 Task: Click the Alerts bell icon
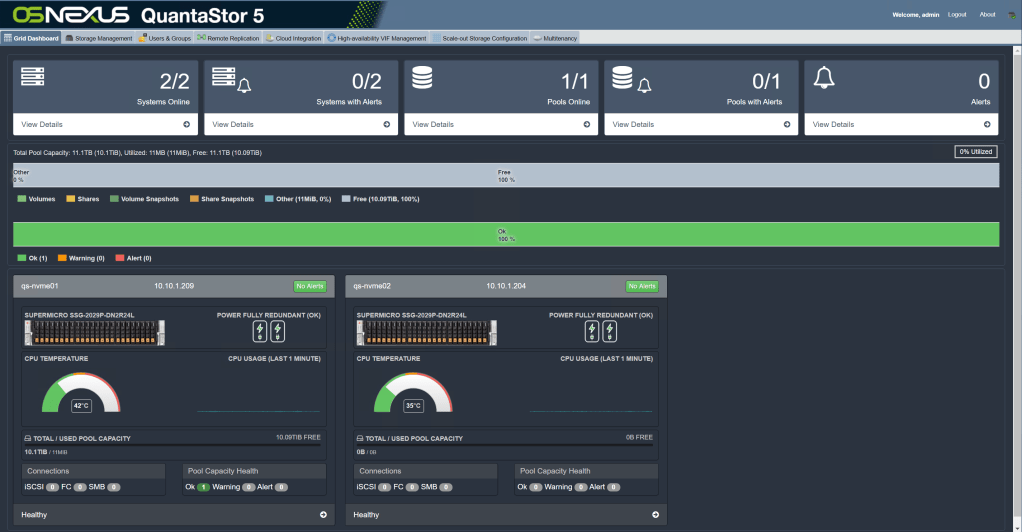pos(824,78)
